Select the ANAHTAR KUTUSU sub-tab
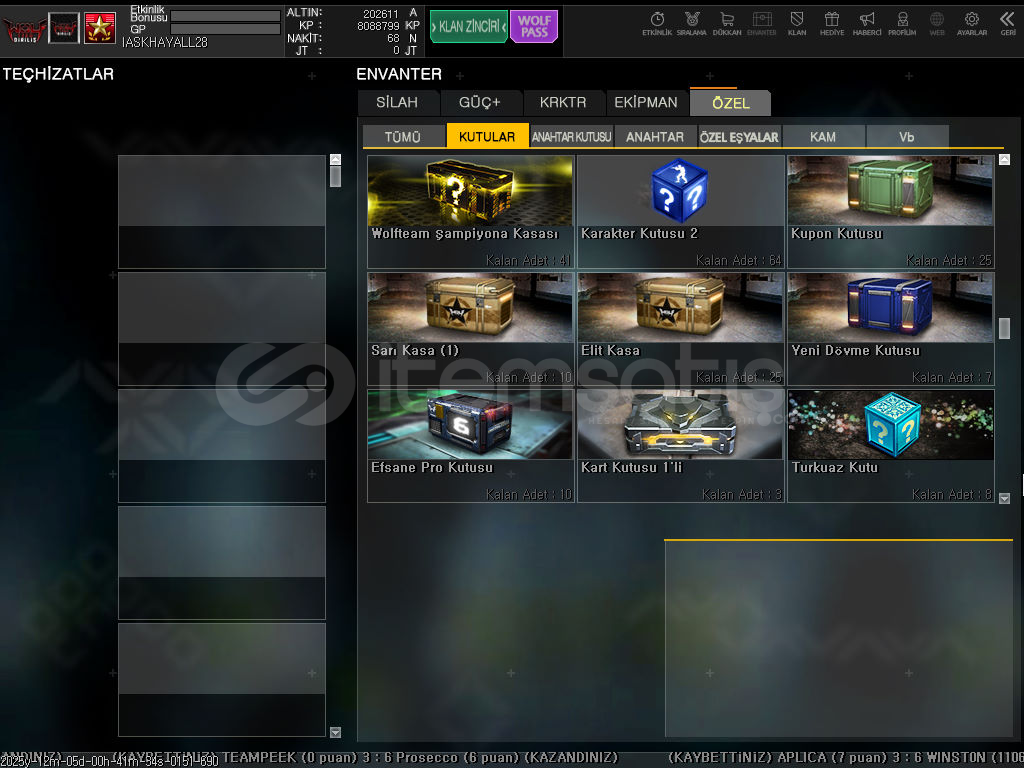This screenshot has height=768, width=1024. point(571,136)
